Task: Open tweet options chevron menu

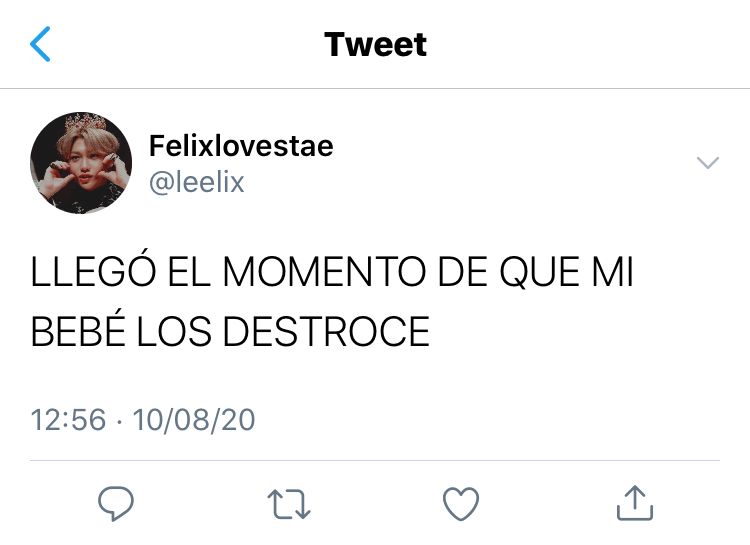Action: coord(708,163)
